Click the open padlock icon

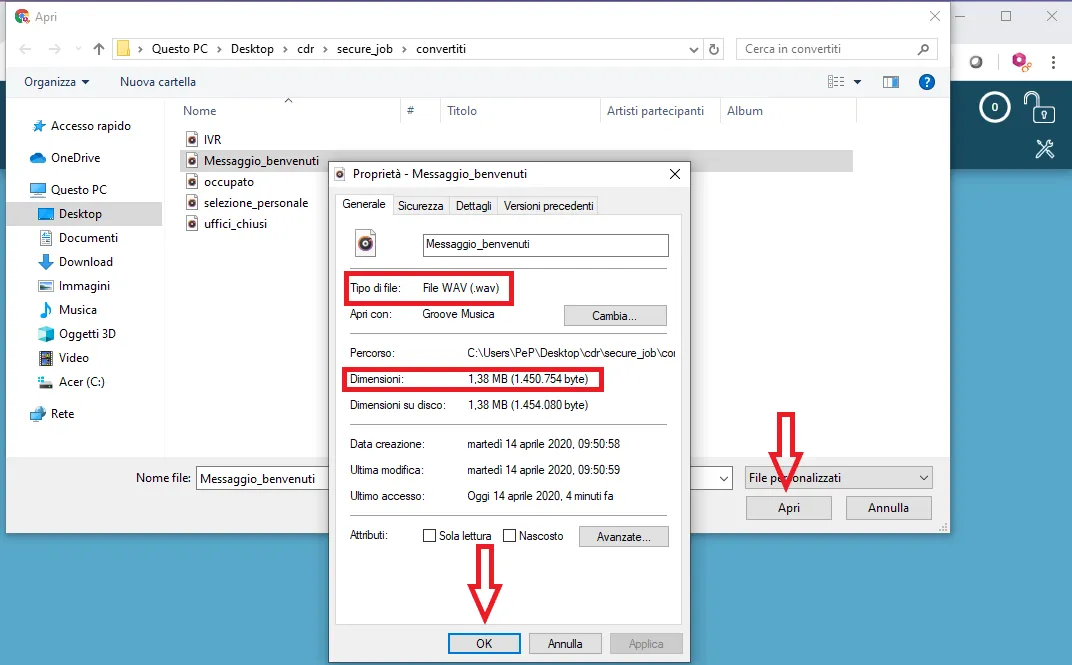coord(1038,107)
